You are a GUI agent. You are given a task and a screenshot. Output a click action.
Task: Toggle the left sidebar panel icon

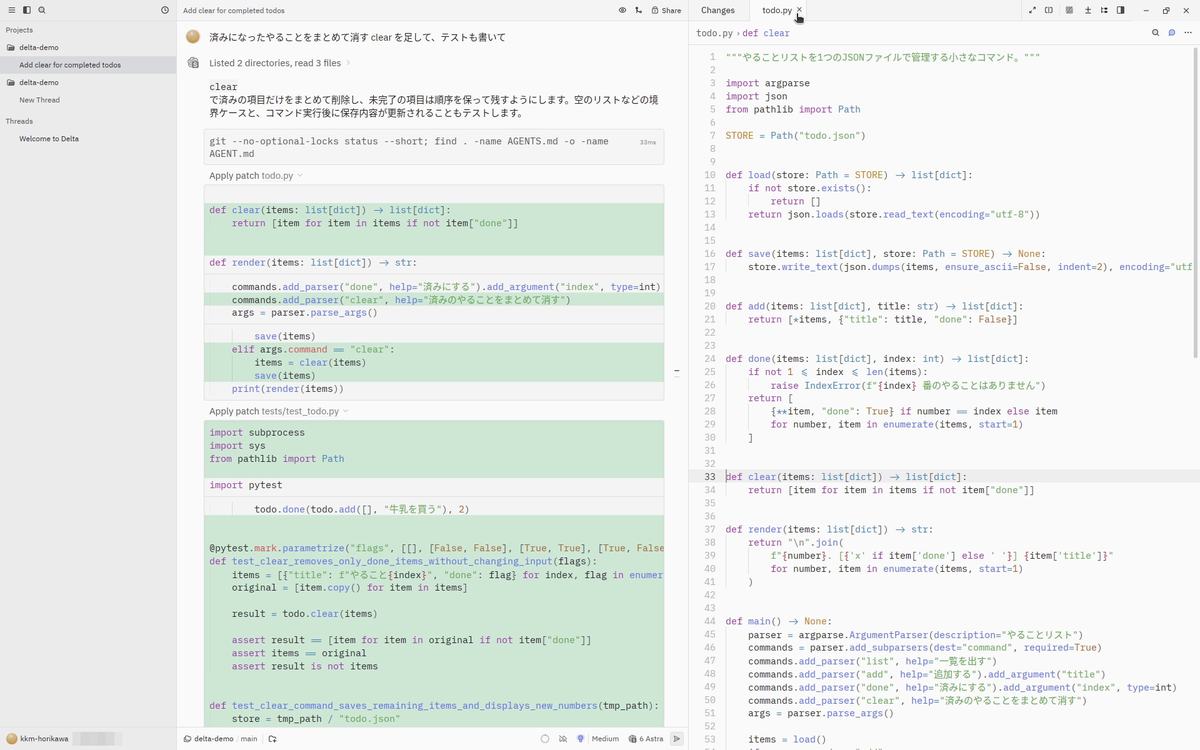pos(27,10)
